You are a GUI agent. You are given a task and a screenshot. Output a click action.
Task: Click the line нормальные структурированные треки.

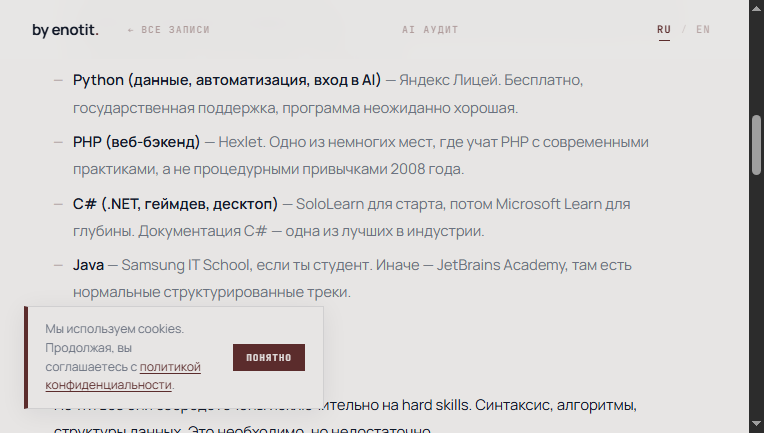212,292
